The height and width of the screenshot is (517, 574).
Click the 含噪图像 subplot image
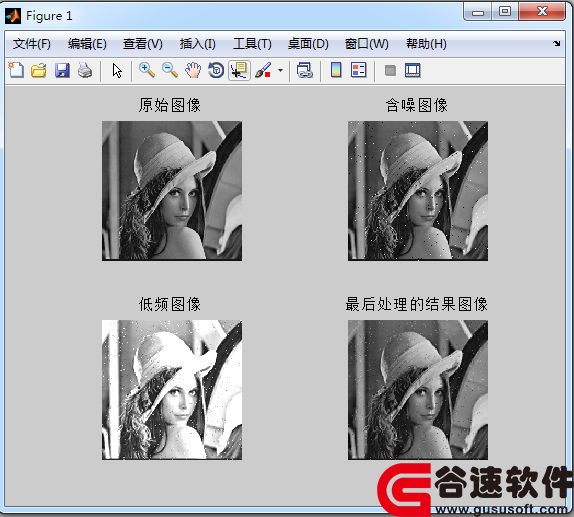tap(418, 191)
